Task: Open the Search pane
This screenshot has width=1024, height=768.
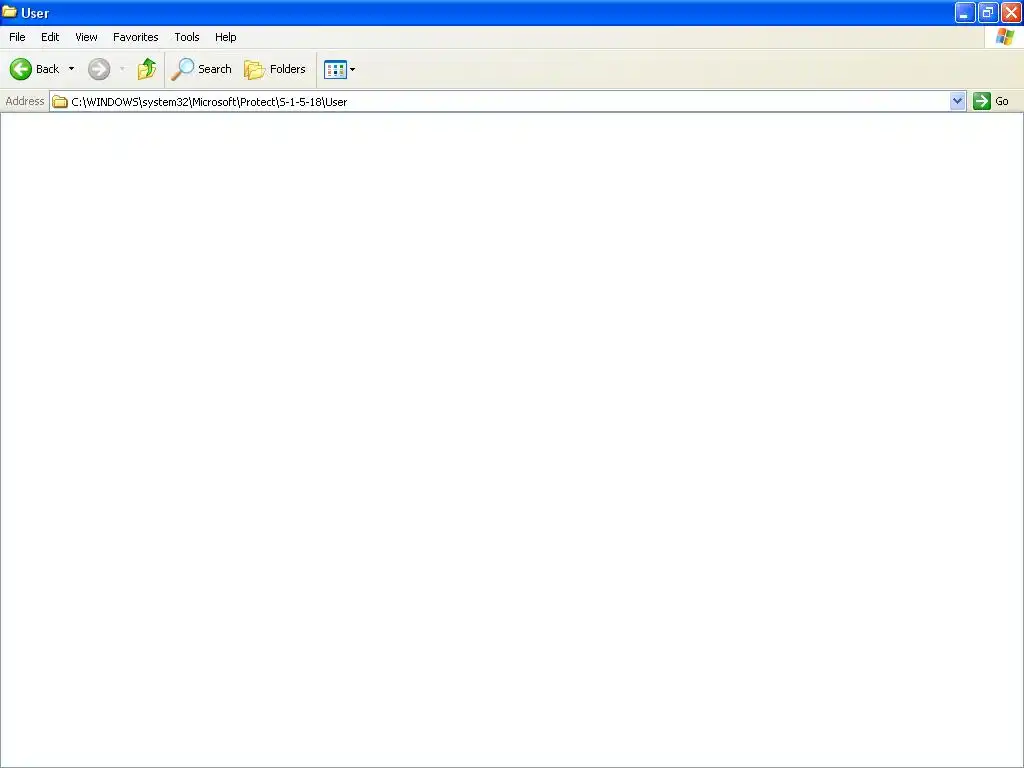Action: click(201, 69)
